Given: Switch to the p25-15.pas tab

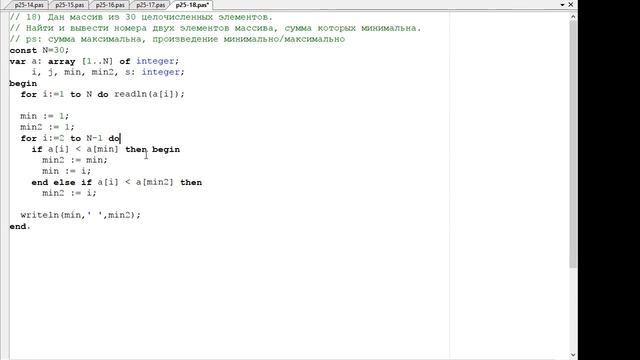Looking at the screenshot, I should point(69,5).
